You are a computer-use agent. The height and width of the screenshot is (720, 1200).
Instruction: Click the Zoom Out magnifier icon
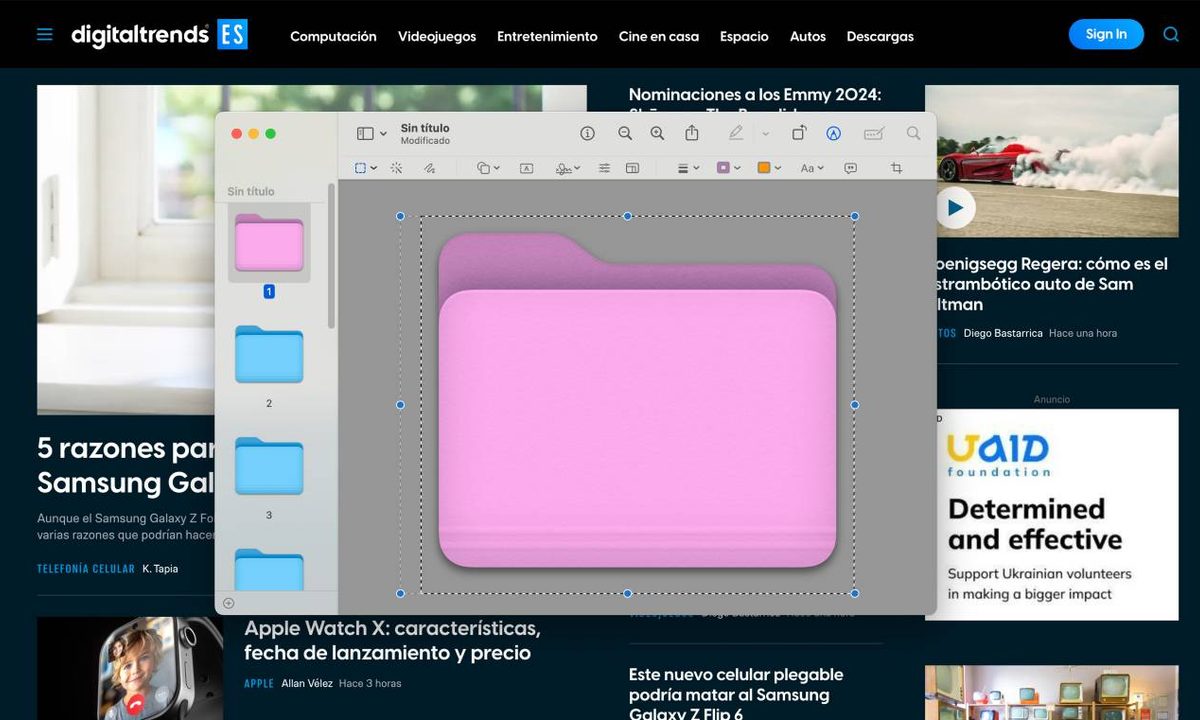coord(626,133)
